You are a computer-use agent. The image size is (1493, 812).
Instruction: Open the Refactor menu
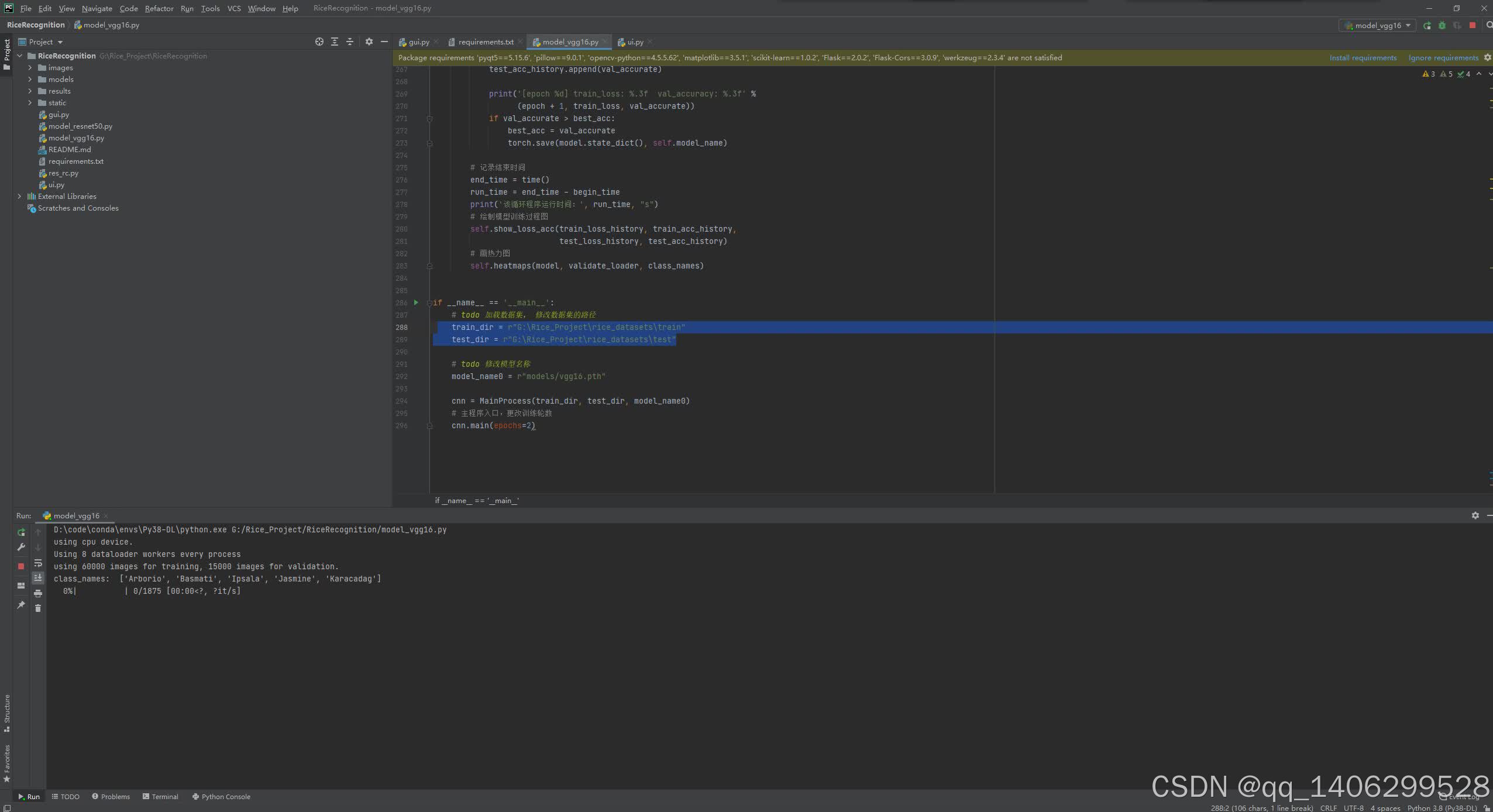point(159,8)
